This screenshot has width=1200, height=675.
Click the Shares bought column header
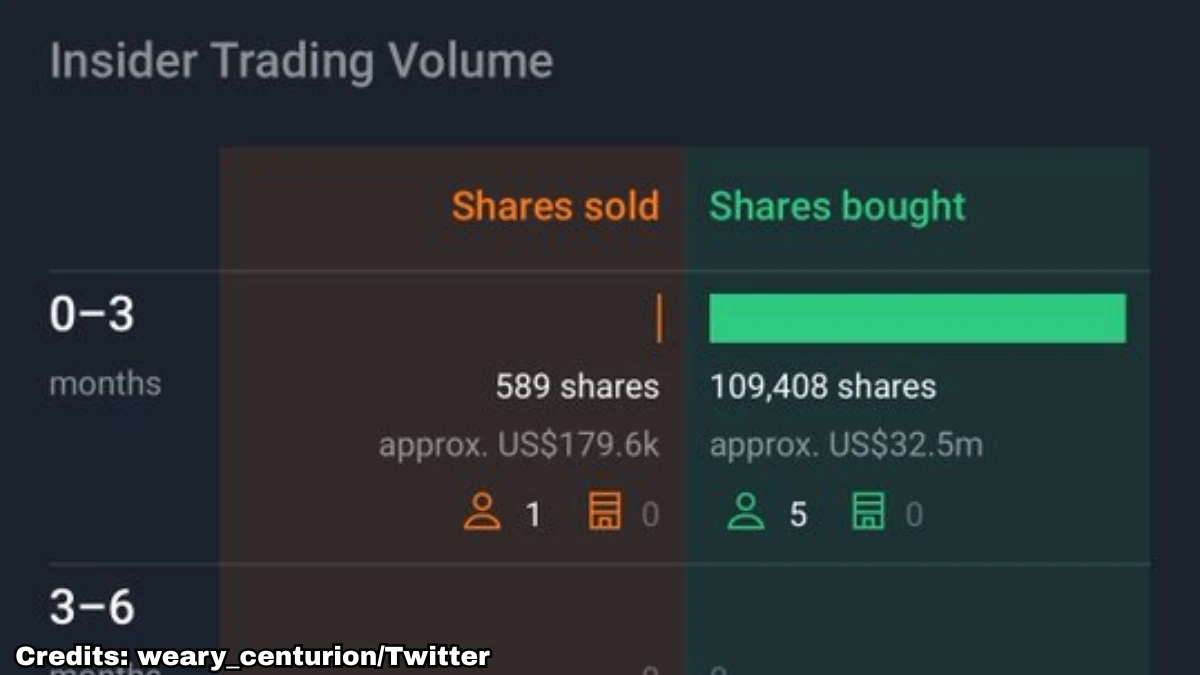tap(838, 207)
